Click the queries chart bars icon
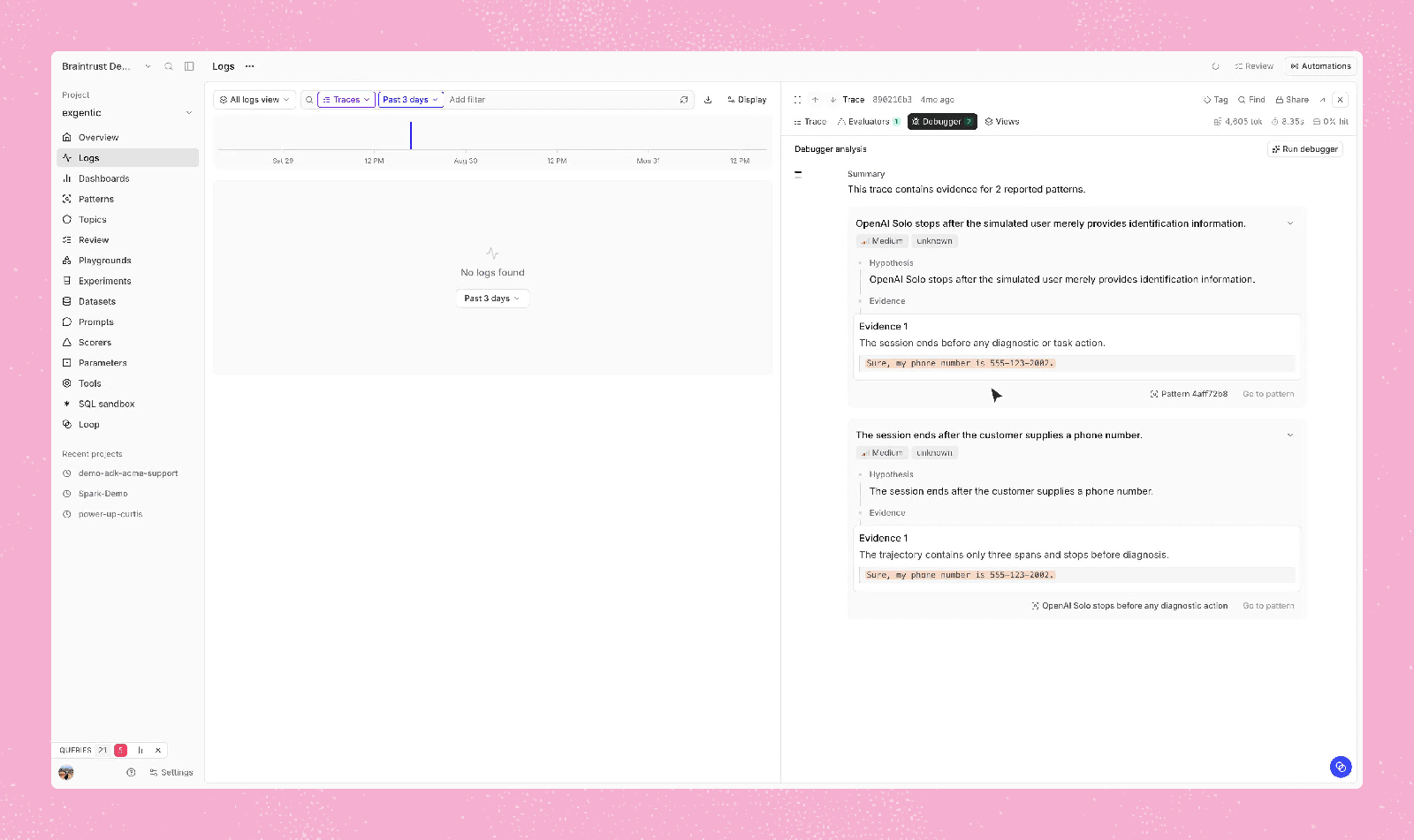The height and width of the screenshot is (840, 1414). coord(141,751)
